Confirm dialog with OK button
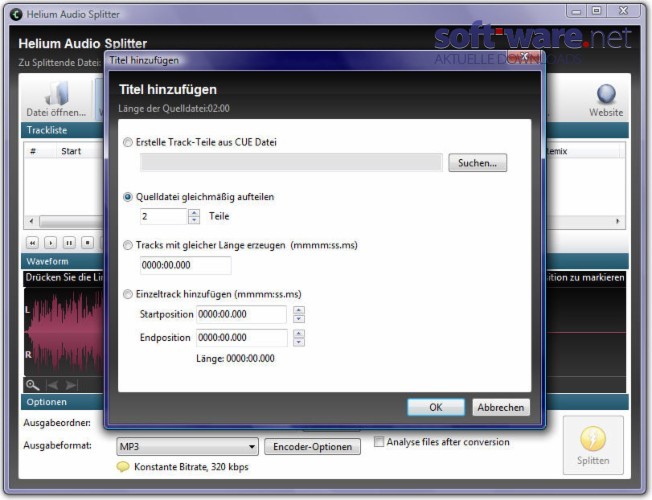 pyautogui.click(x=436, y=407)
